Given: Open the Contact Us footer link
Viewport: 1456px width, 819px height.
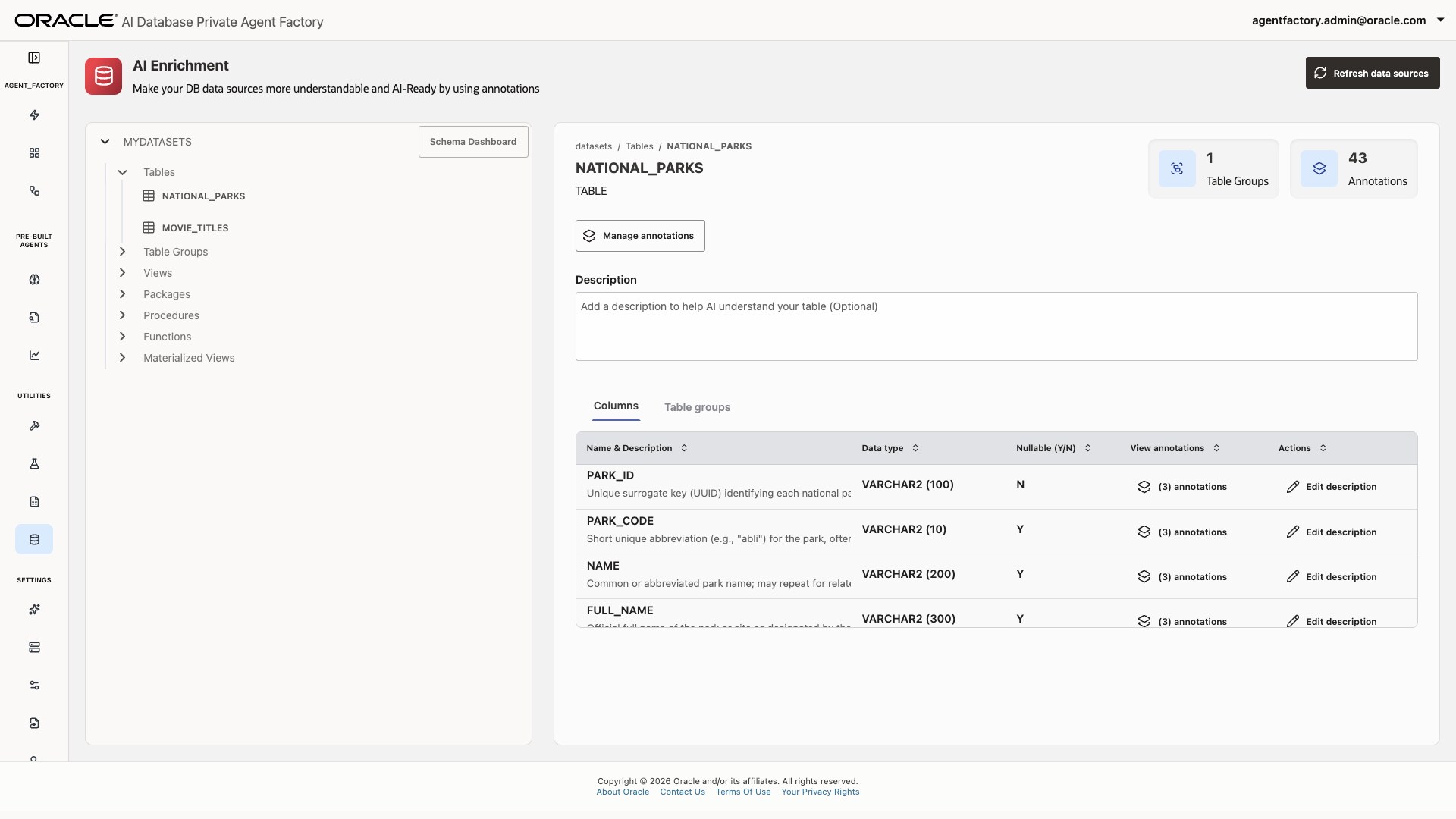Looking at the screenshot, I should [682, 792].
